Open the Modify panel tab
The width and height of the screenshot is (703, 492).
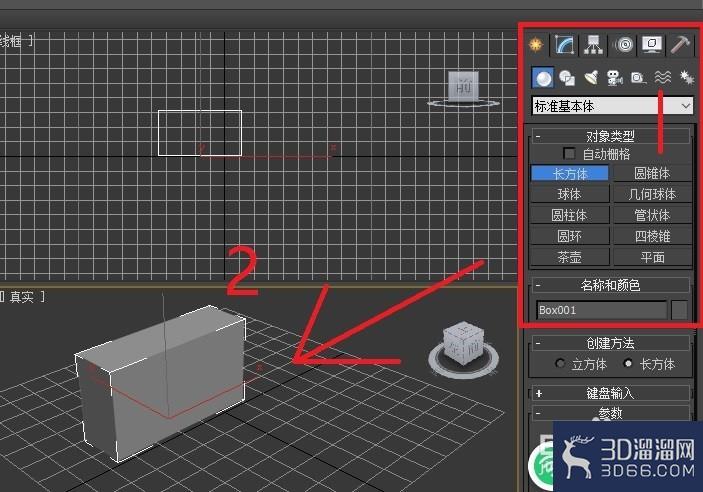pos(565,44)
